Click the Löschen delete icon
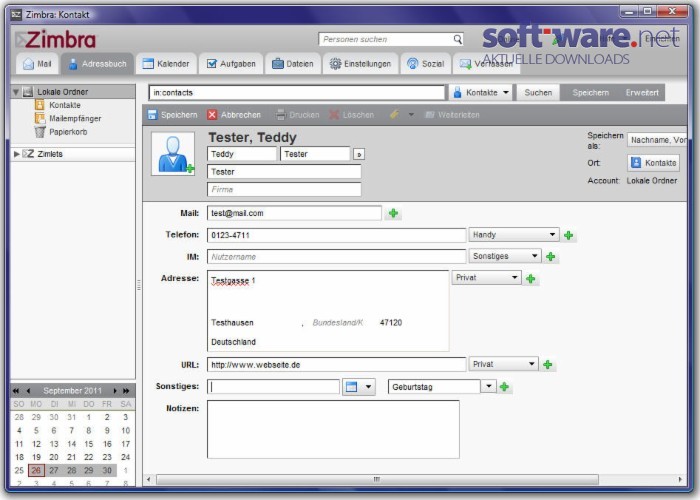The width and height of the screenshot is (700, 500). (x=334, y=115)
